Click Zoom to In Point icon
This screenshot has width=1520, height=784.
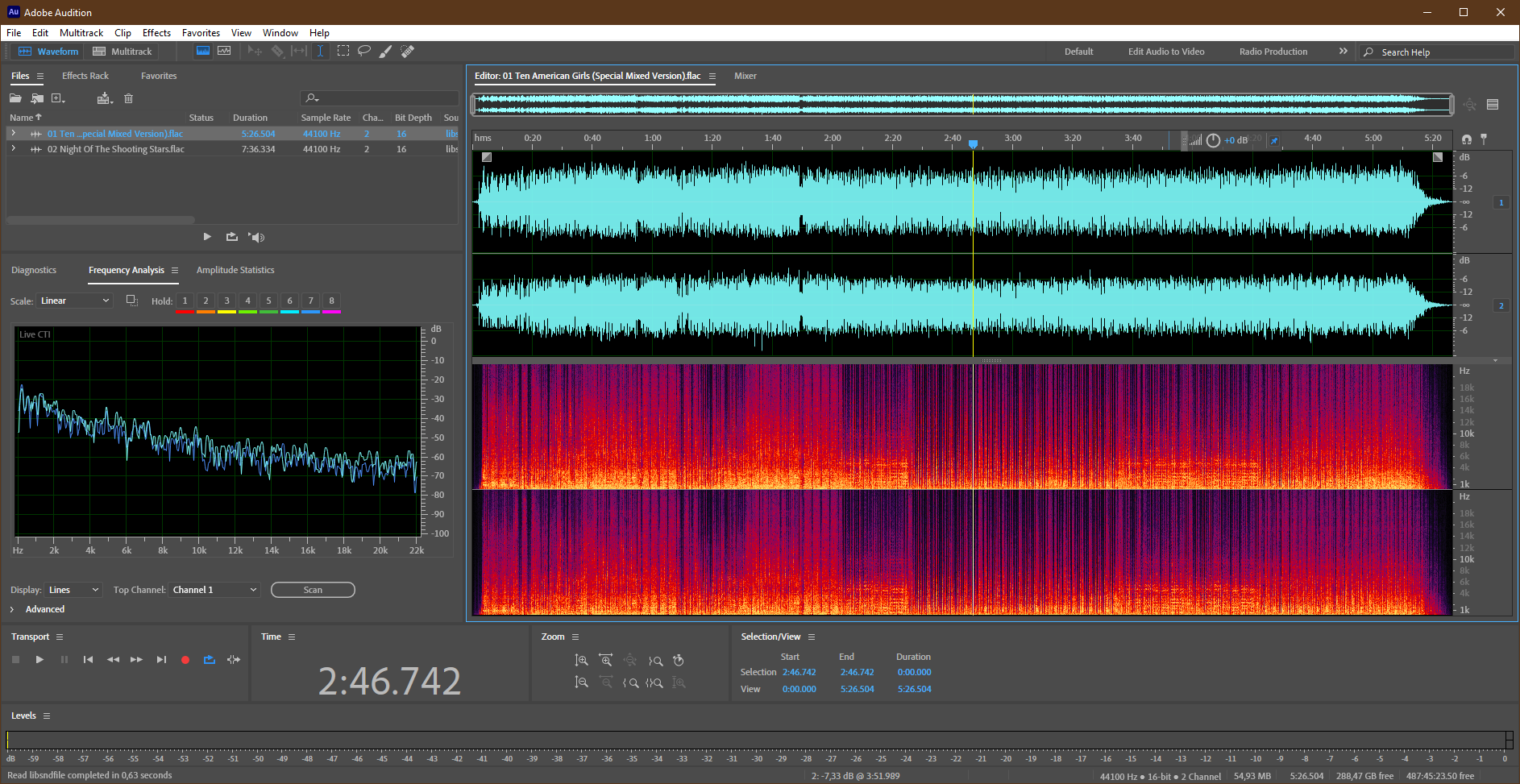coord(631,682)
